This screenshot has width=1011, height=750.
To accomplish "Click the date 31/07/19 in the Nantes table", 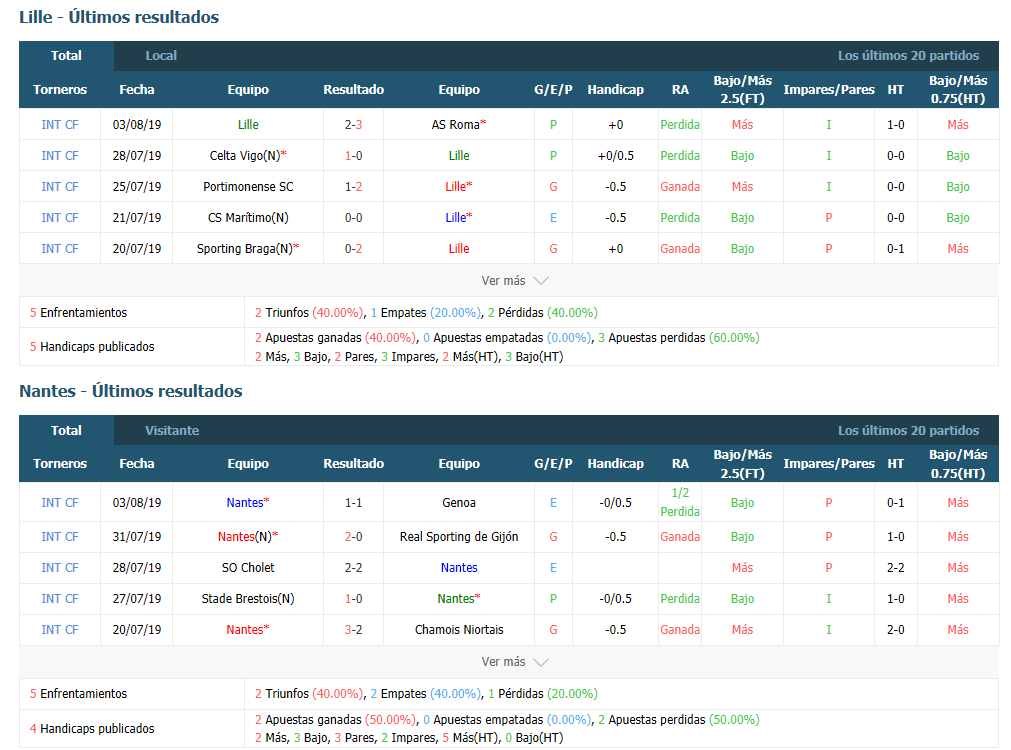I will coord(137,537).
